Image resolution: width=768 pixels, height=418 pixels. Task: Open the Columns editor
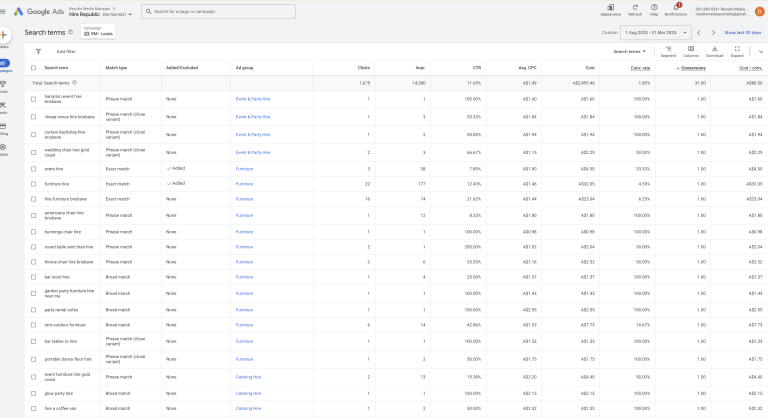pyautogui.click(x=691, y=51)
